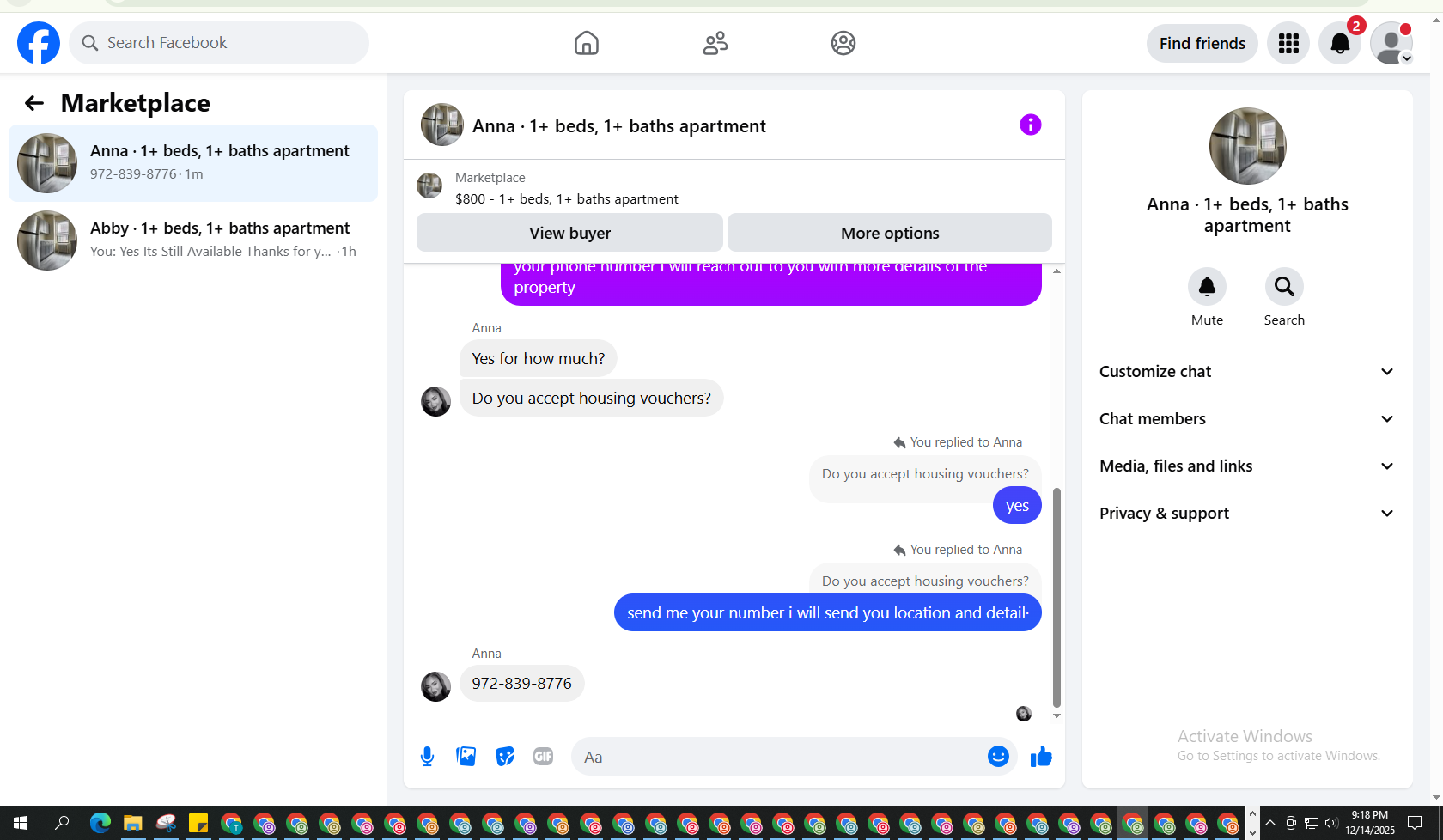Viewport: 1443px width, 840px height.
Task: Launch Microsoft Edge from taskbar
Action: 100,823
